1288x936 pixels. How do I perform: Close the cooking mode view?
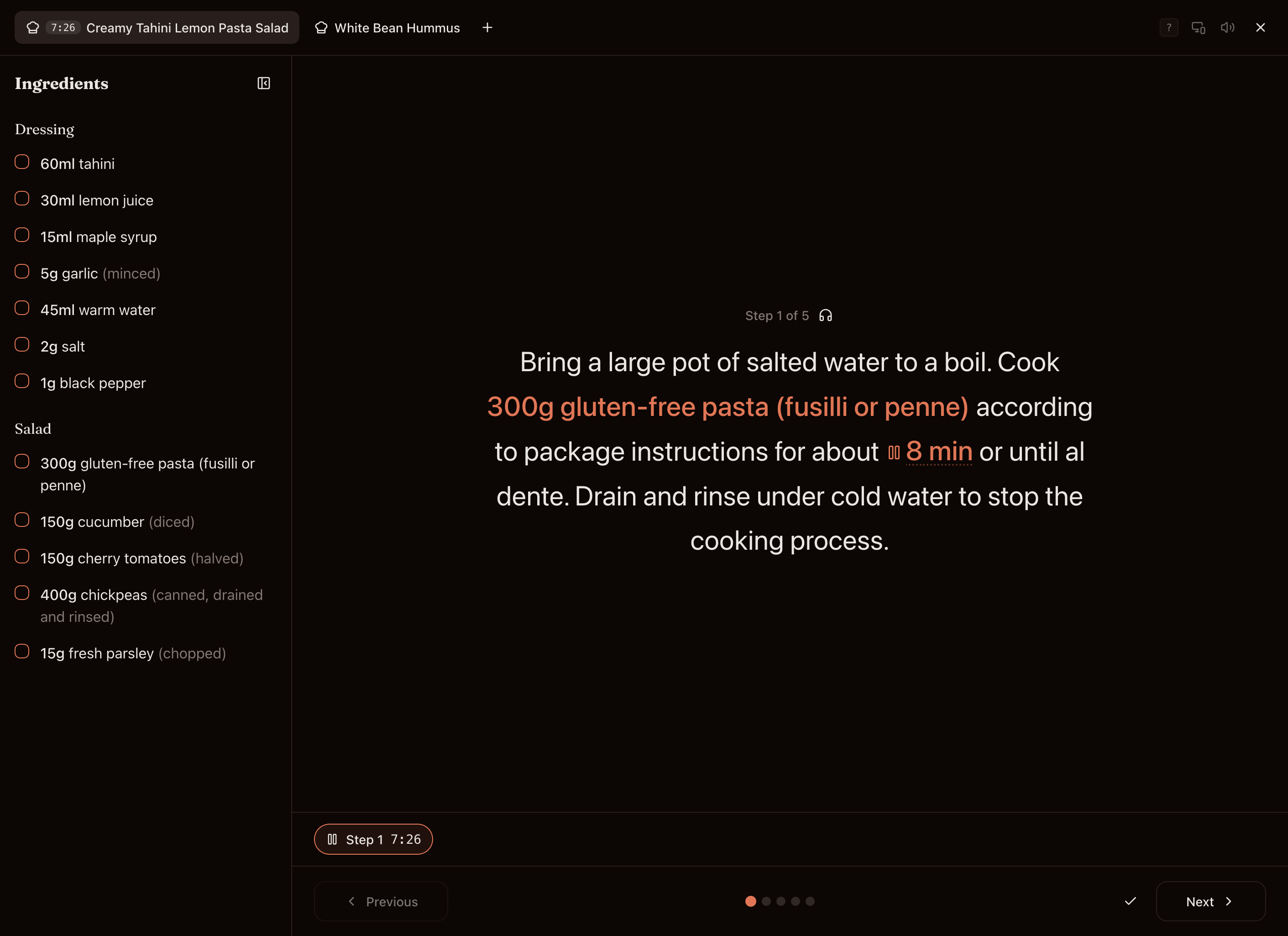coord(1260,28)
